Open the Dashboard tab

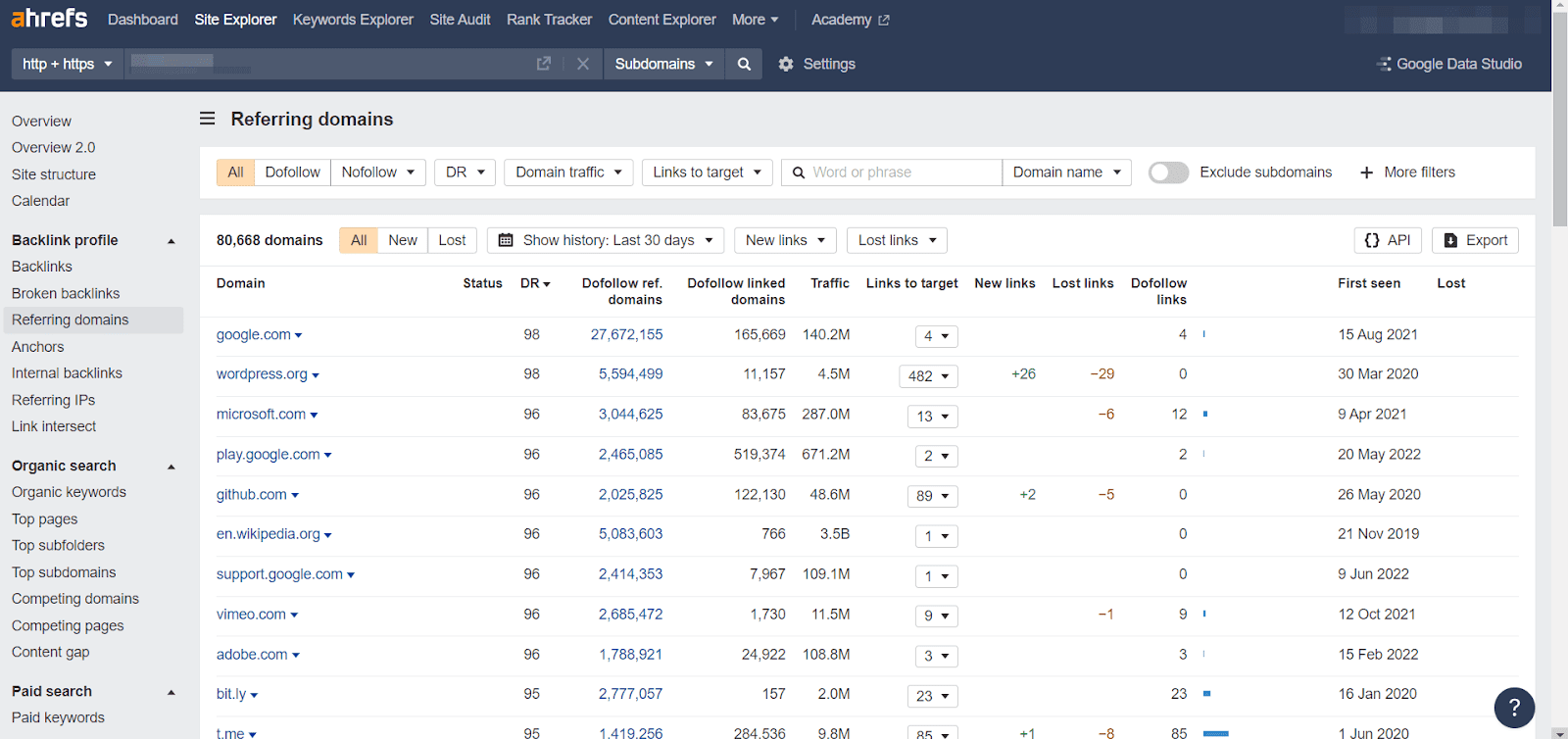click(143, 20)
